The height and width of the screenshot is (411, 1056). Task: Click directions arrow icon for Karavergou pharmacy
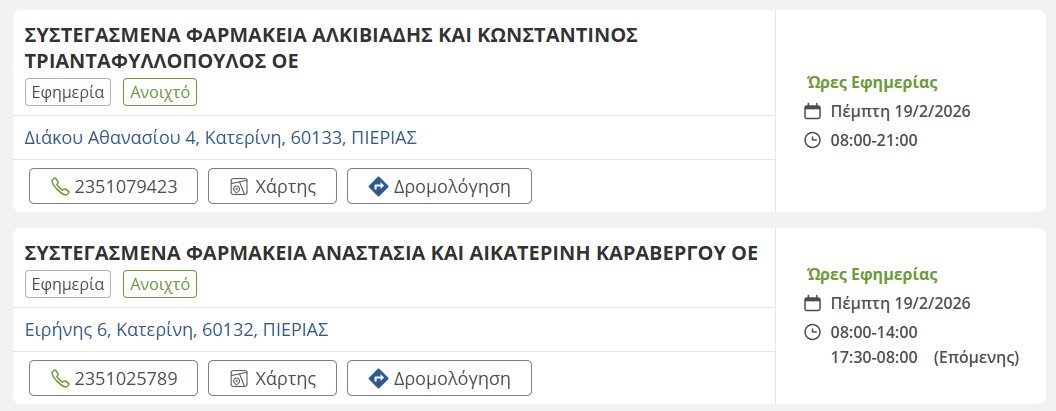coord(378,379)
